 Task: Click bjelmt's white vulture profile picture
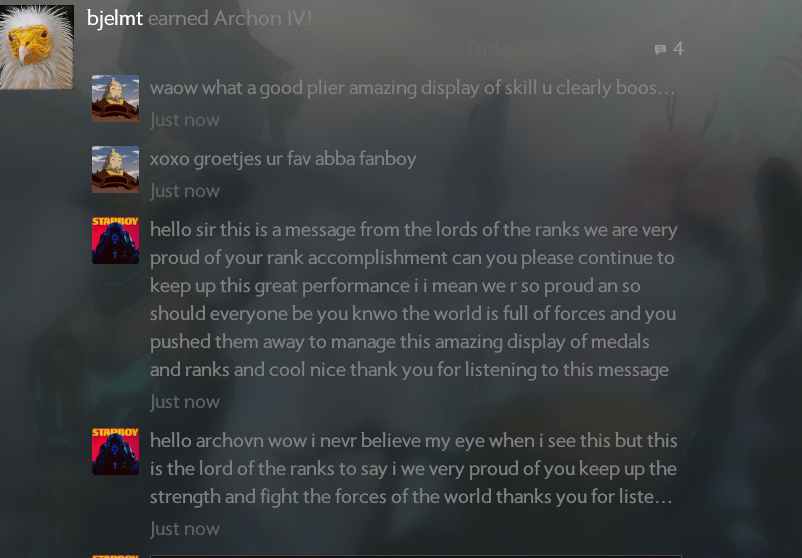37,47
